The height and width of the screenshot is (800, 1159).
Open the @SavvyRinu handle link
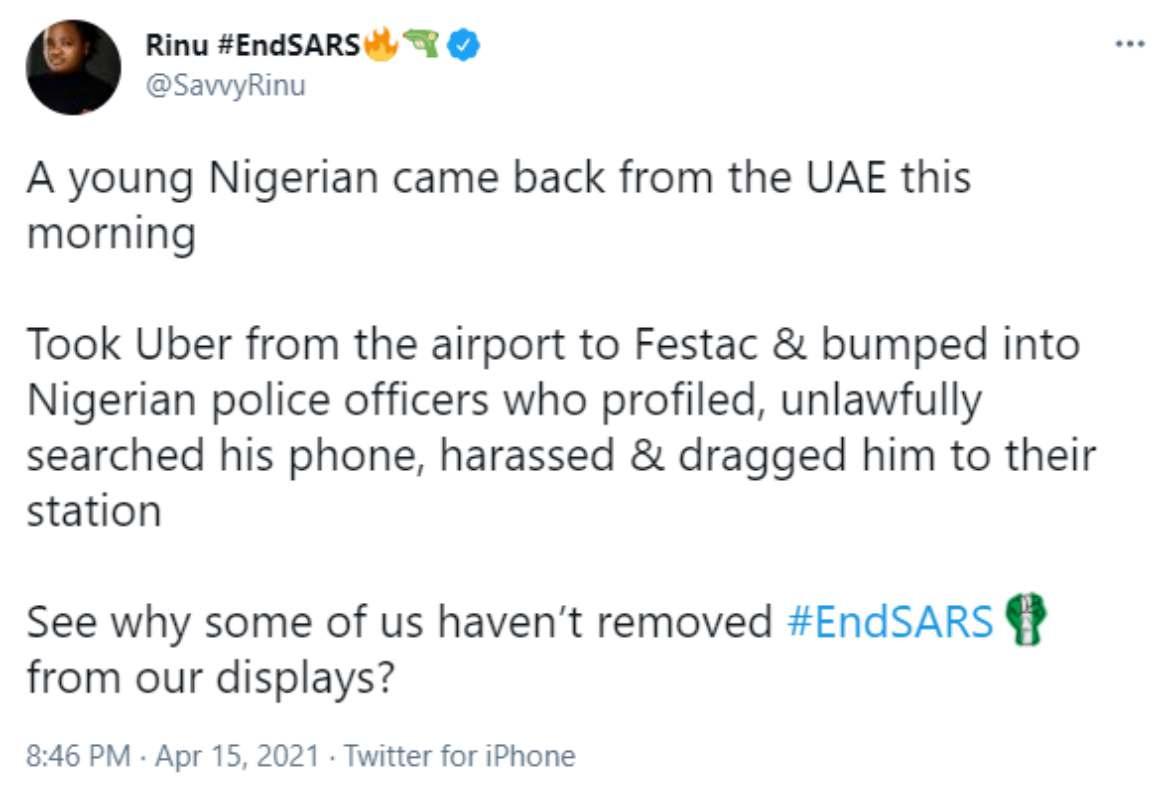click(225, 86)
